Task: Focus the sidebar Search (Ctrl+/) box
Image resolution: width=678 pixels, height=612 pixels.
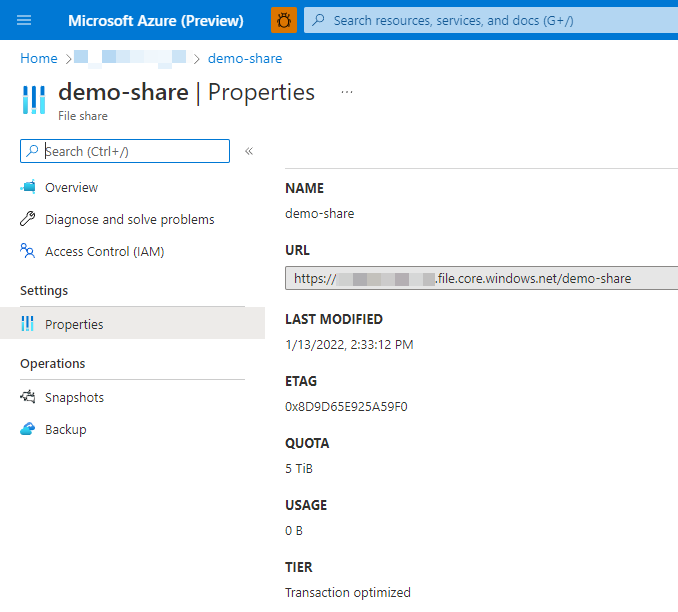Action: point(125,151)
